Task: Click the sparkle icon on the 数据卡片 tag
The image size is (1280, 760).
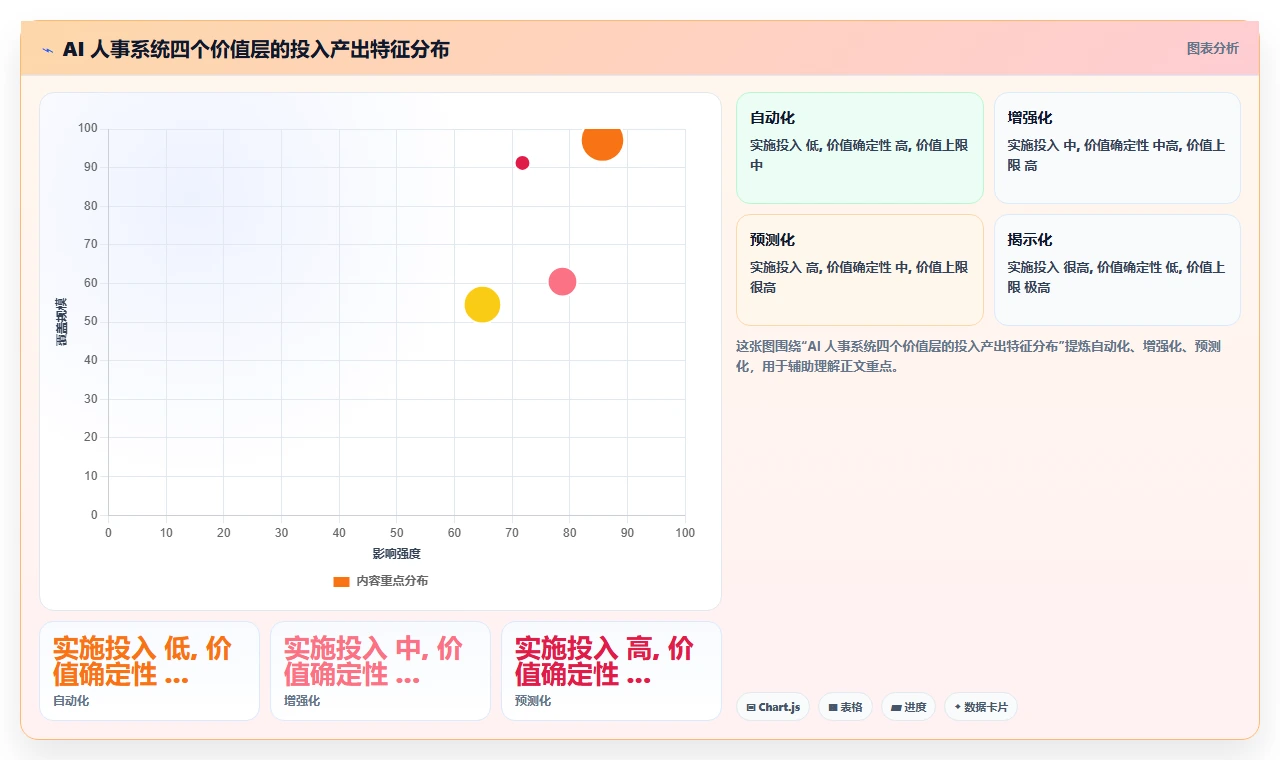Action: tap(958, 707)
